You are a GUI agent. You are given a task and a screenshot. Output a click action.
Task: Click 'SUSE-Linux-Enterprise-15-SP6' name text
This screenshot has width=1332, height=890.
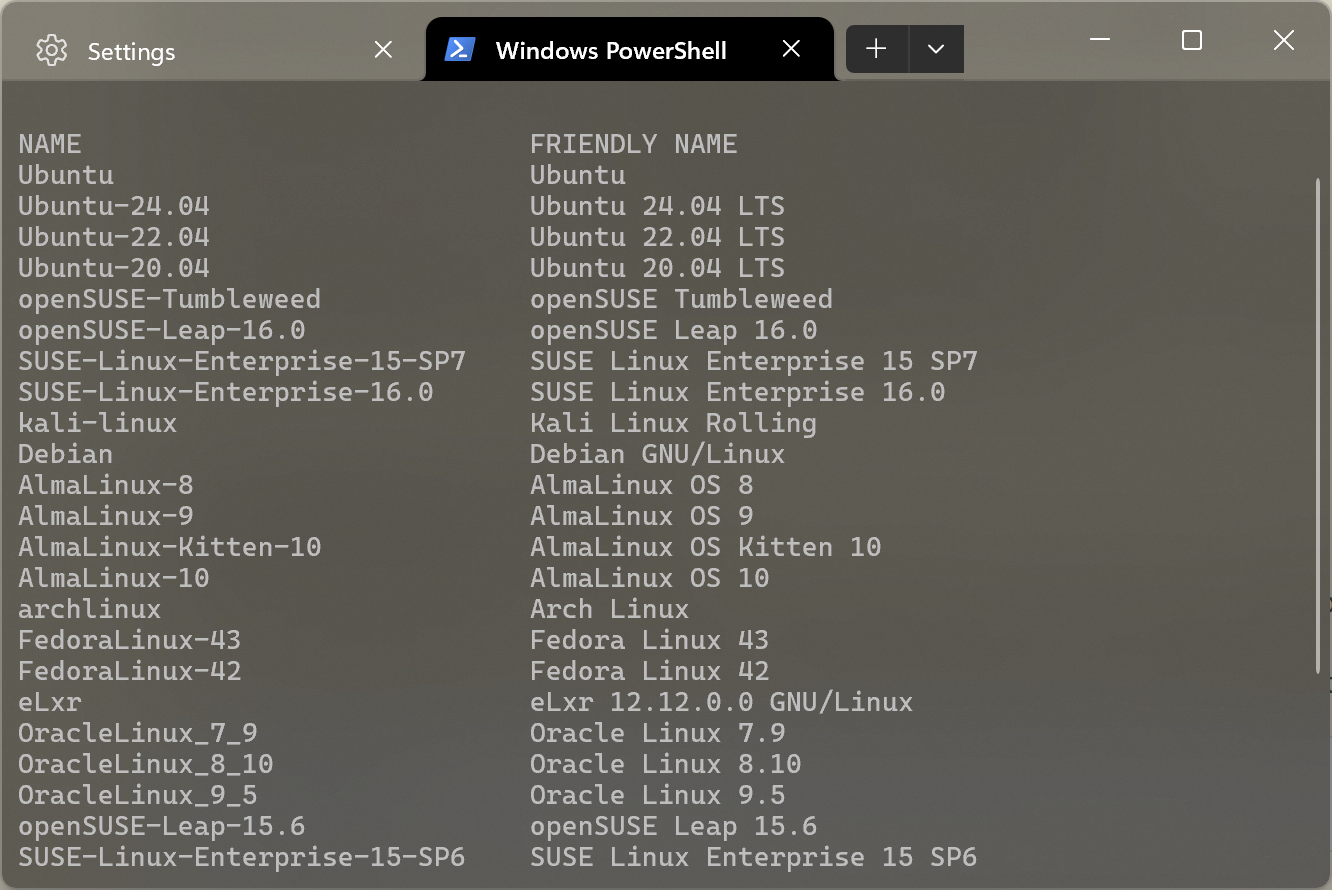[242, 857]
